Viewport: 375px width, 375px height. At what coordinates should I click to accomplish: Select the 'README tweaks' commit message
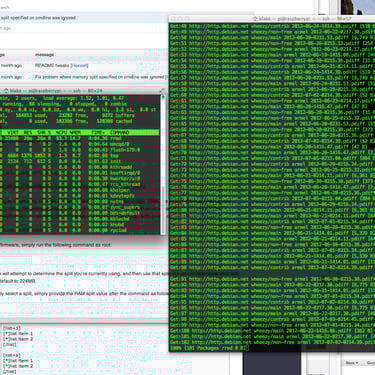(53, 66)
